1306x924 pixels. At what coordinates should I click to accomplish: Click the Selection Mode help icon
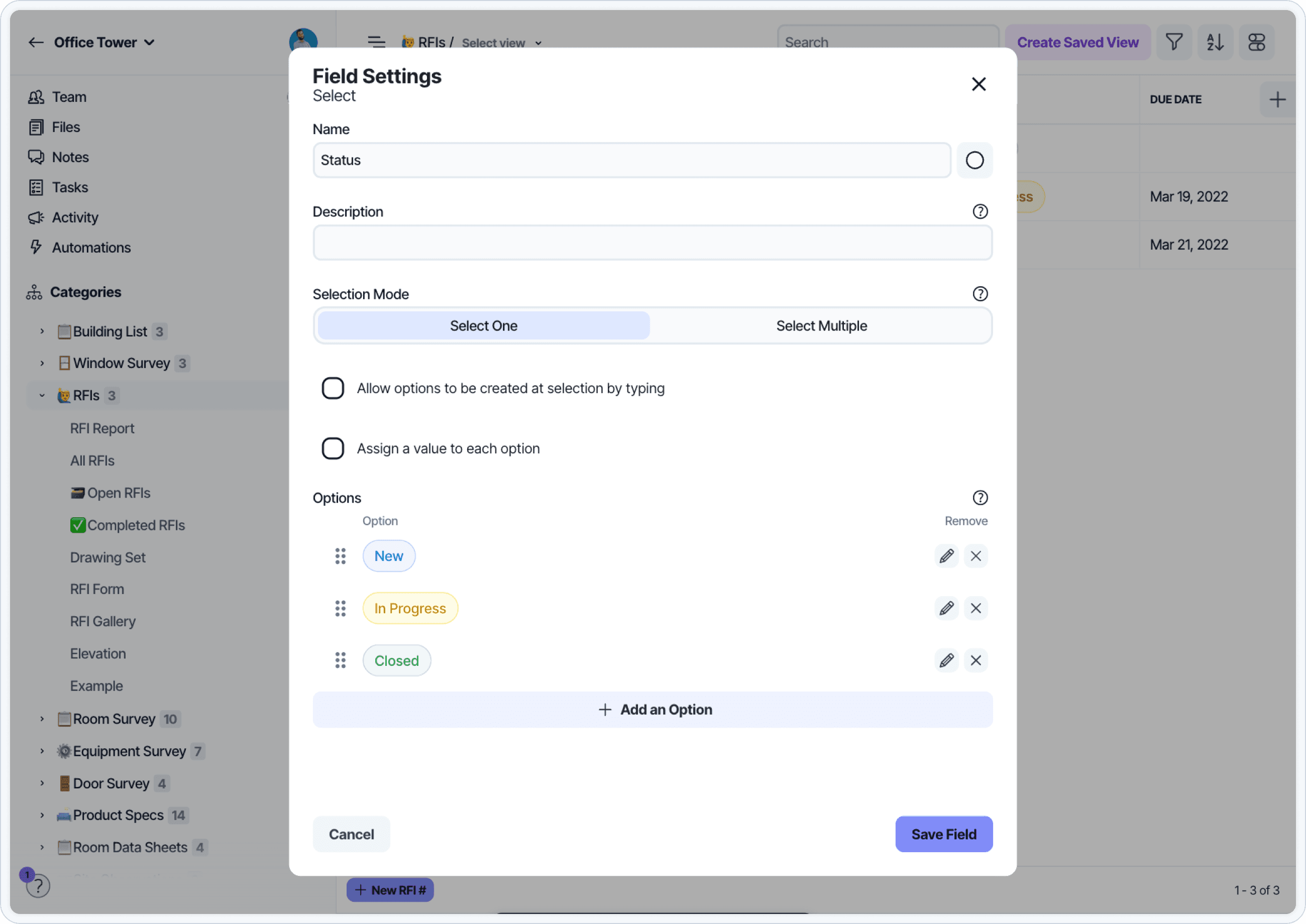click(980, 294)
